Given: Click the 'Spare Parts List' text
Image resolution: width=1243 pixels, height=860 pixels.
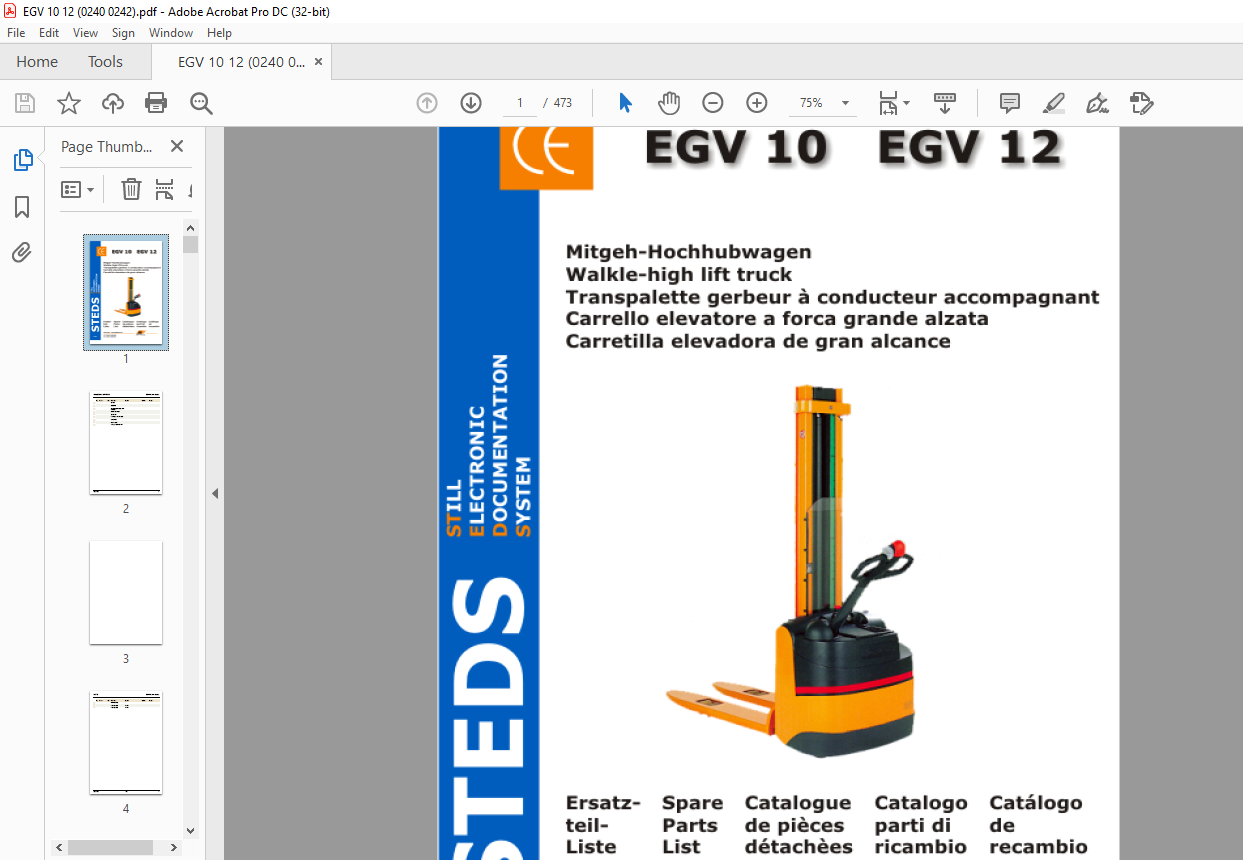Looking at the screenshot, I should (692, 825).
